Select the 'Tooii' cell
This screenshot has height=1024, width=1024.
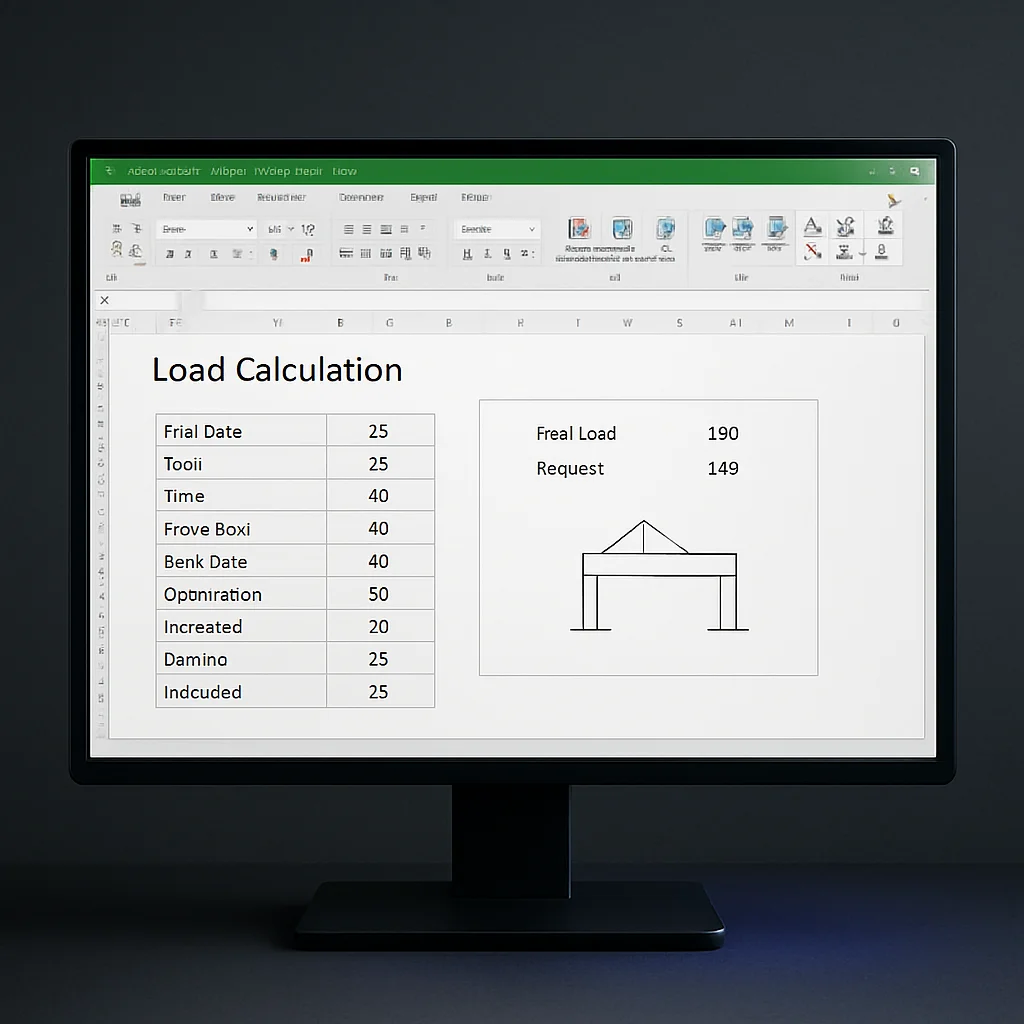pos(241,464)
